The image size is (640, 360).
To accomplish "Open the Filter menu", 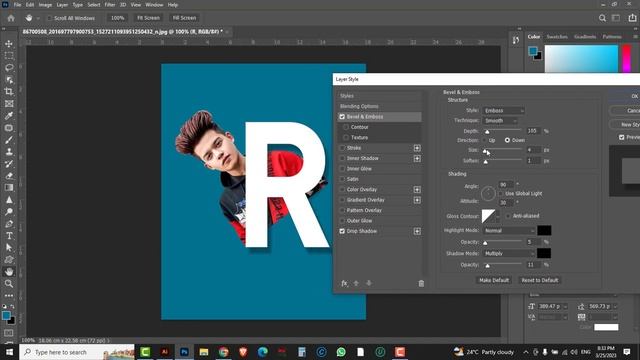I will point(110,5).
